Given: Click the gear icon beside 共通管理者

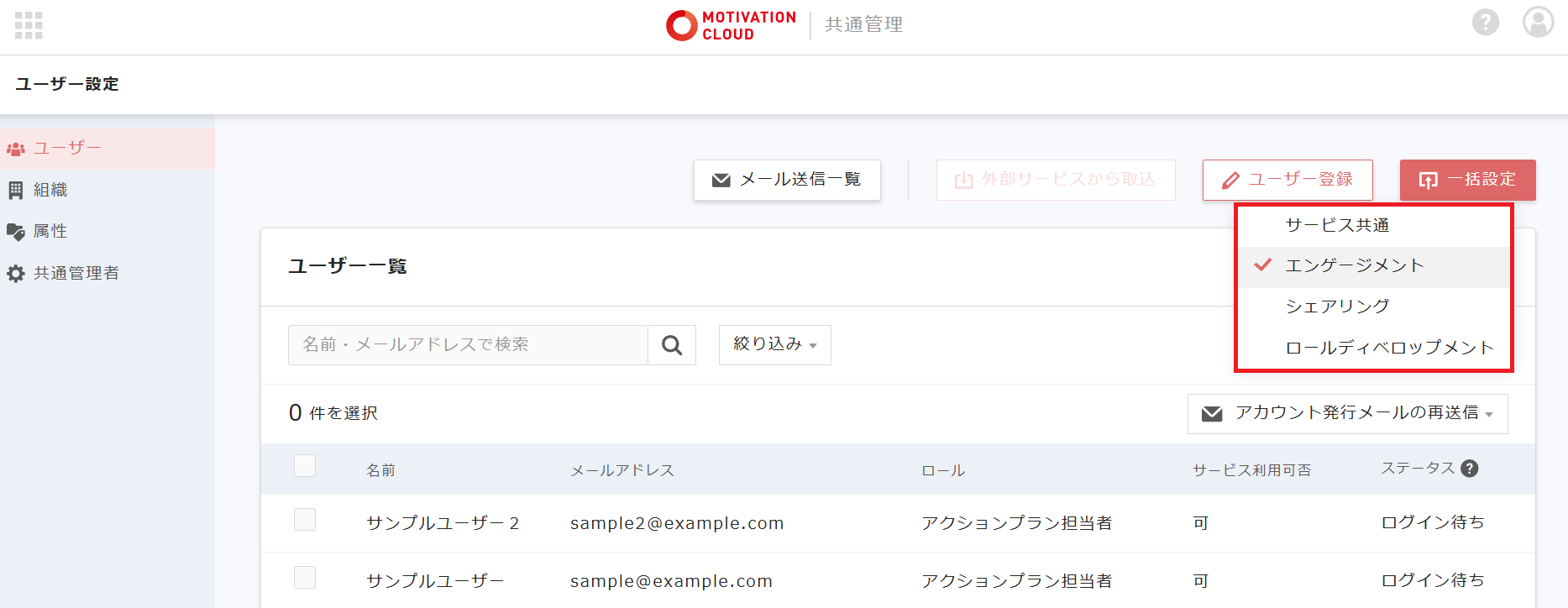Looking at the screenshot, I should tap(16, 274).
